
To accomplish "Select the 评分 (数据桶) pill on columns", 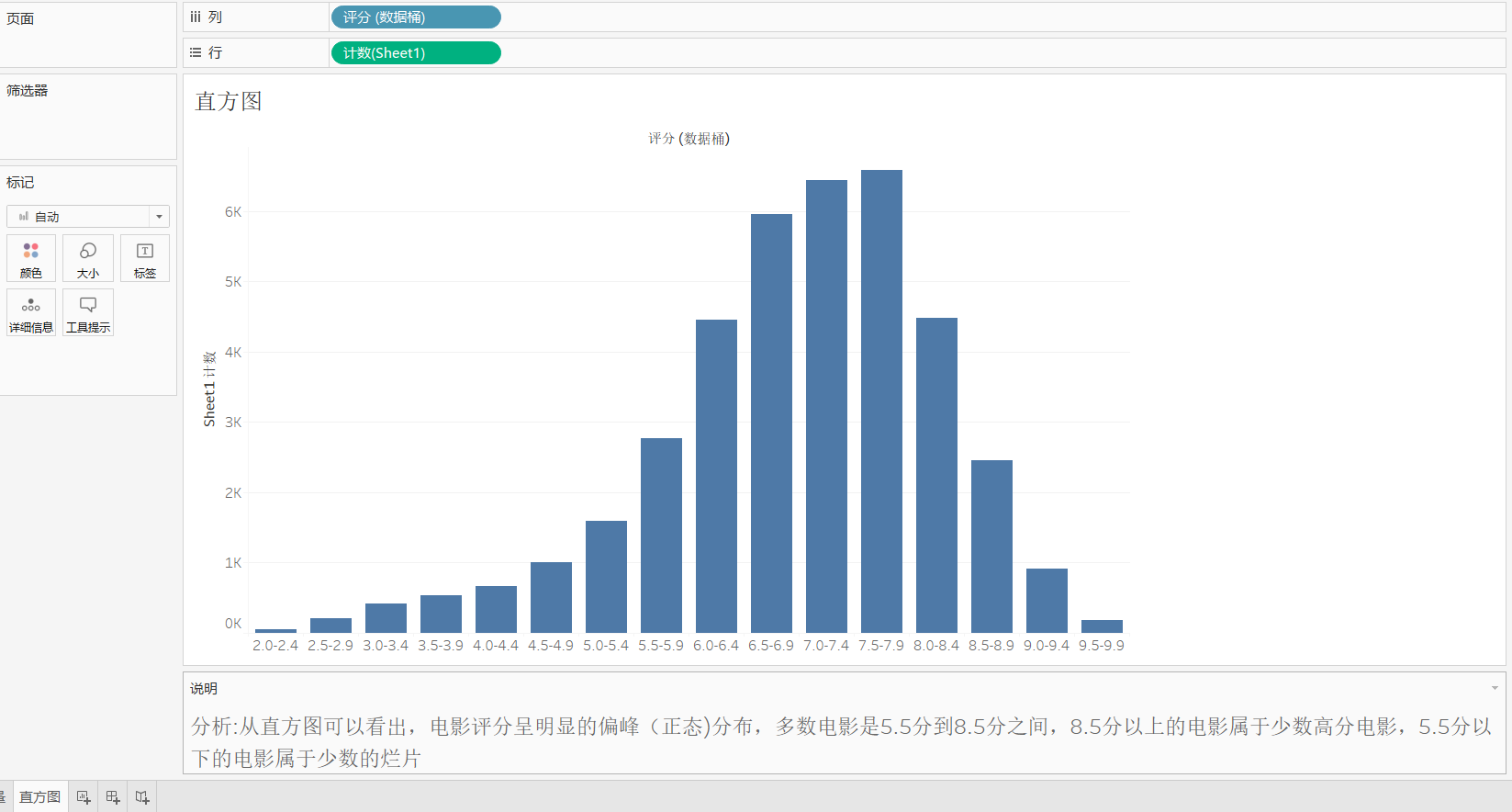I will [416, 17].
